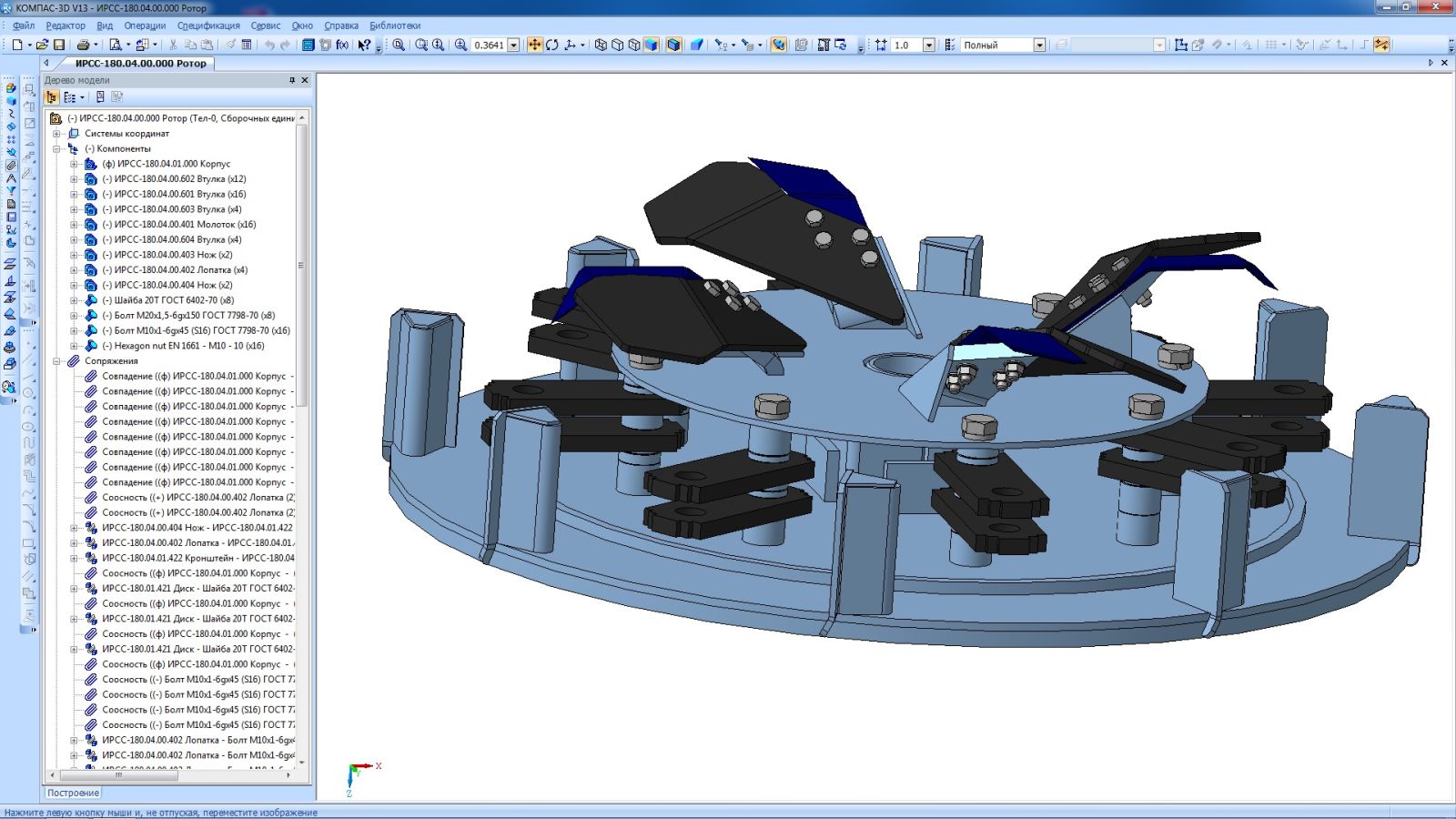
Task: Select the paperclip Mates tool in sidebar
Action: [x=11, y=166]
